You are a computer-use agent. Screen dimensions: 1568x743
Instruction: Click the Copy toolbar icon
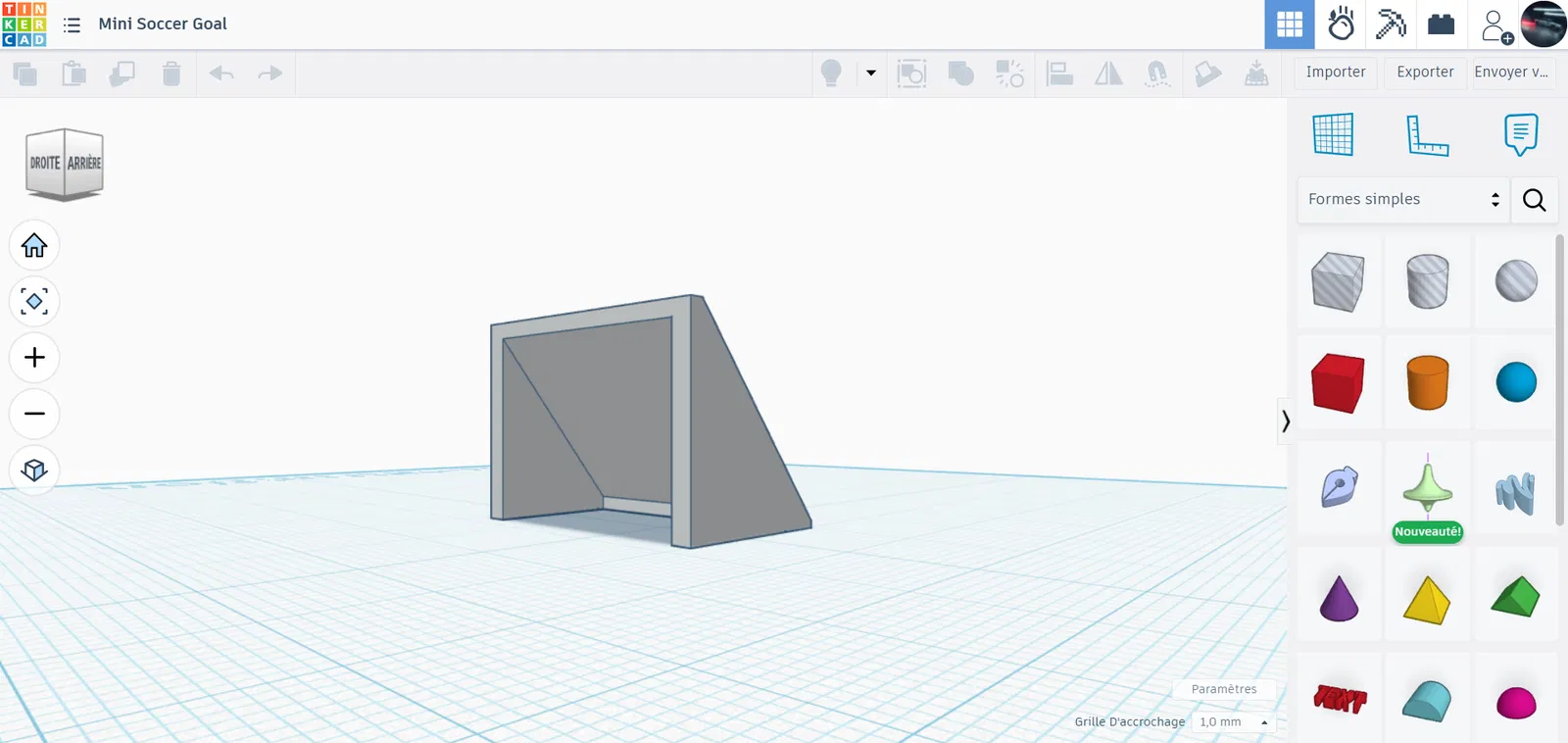point(24,74)
